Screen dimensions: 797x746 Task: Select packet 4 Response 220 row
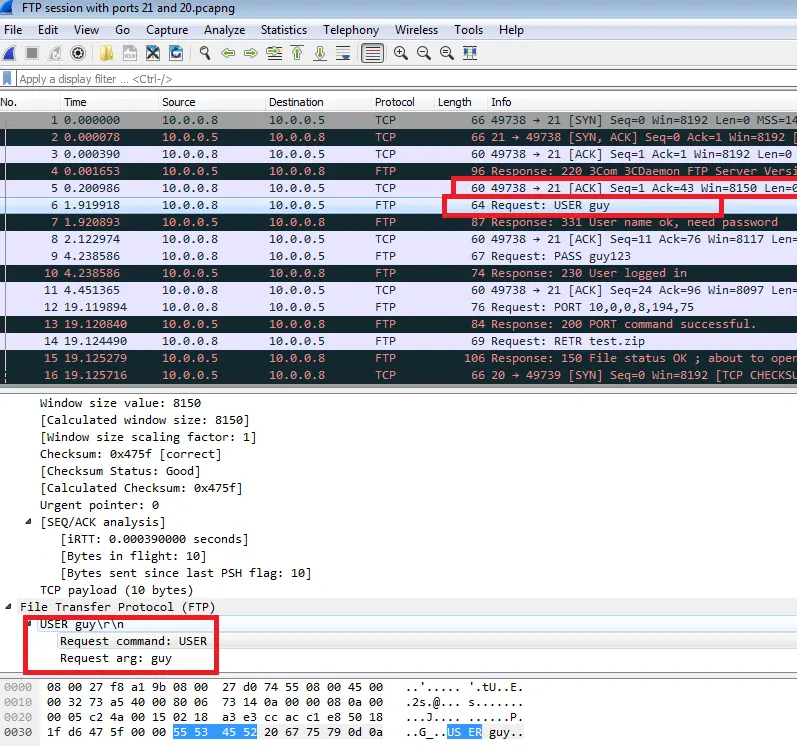(x=398, y=171)
